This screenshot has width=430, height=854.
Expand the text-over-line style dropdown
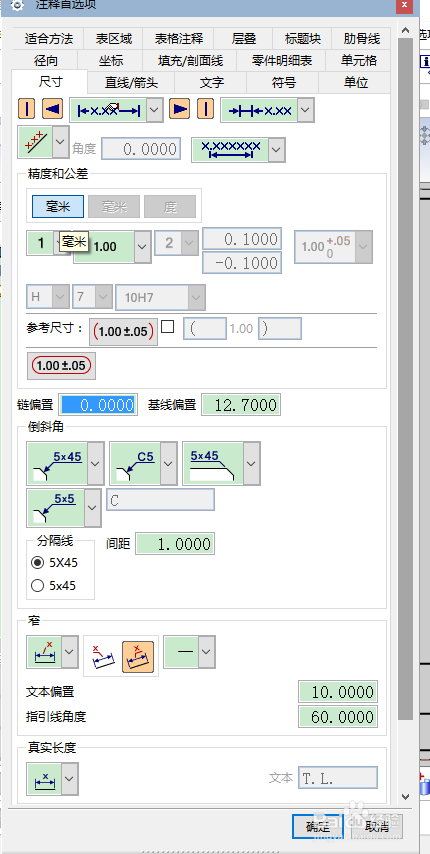277,149
